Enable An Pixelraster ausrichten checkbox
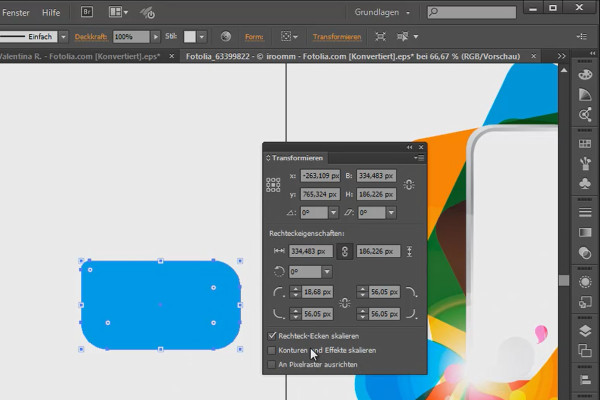The width and height of the screenshot is (600, 400). click(272, 364)
